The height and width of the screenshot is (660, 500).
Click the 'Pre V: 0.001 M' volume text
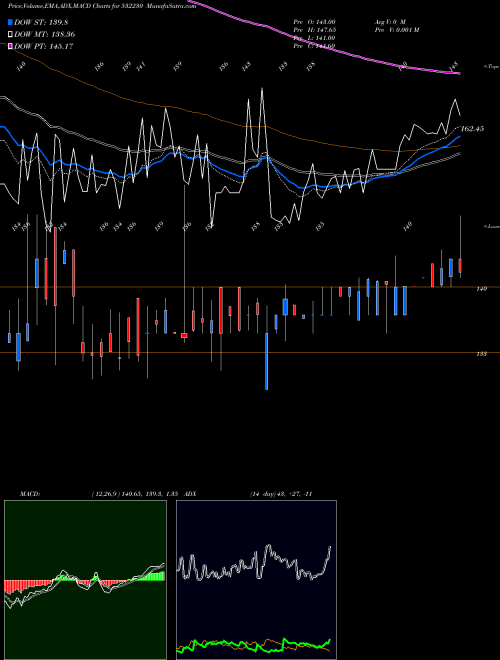pos(396,30)
